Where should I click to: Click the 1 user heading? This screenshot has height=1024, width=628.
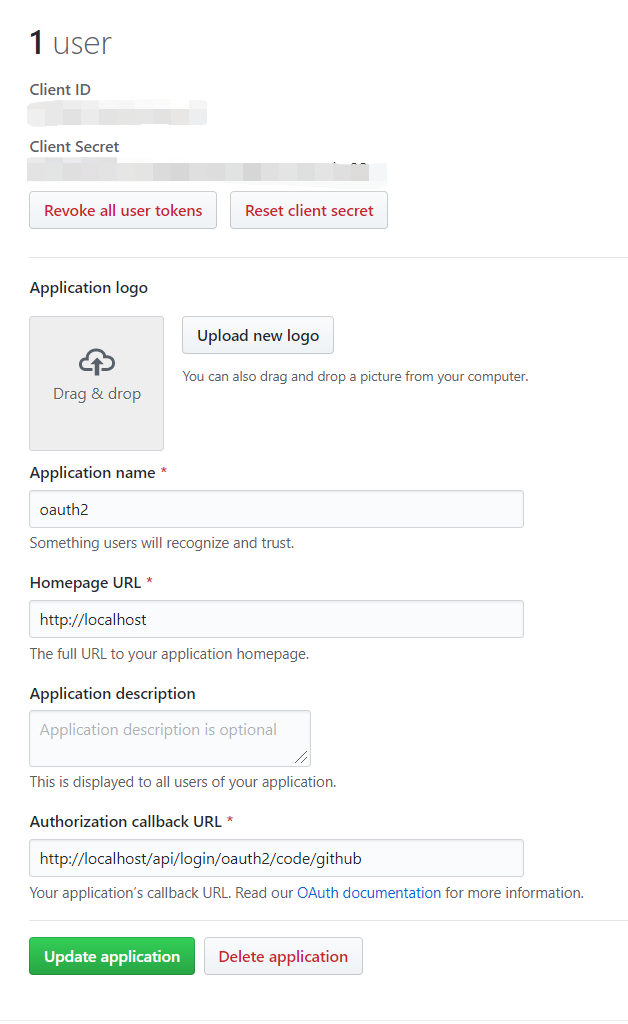pos(70,43)
